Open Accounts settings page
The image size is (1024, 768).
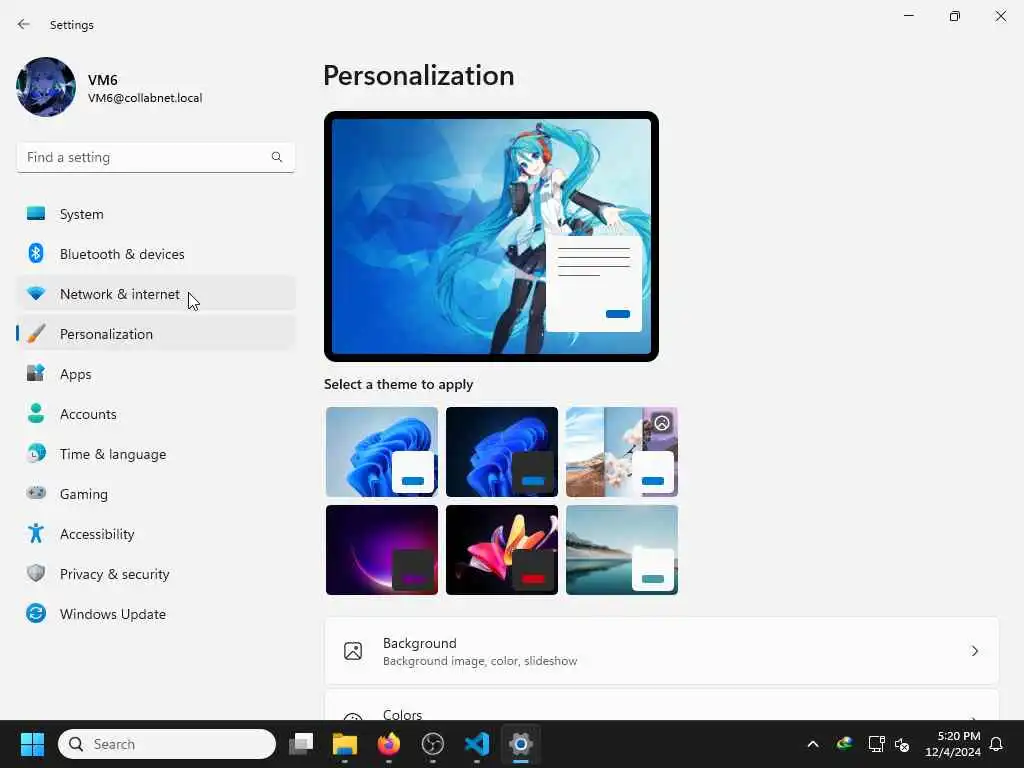click(x=155, y=413)
